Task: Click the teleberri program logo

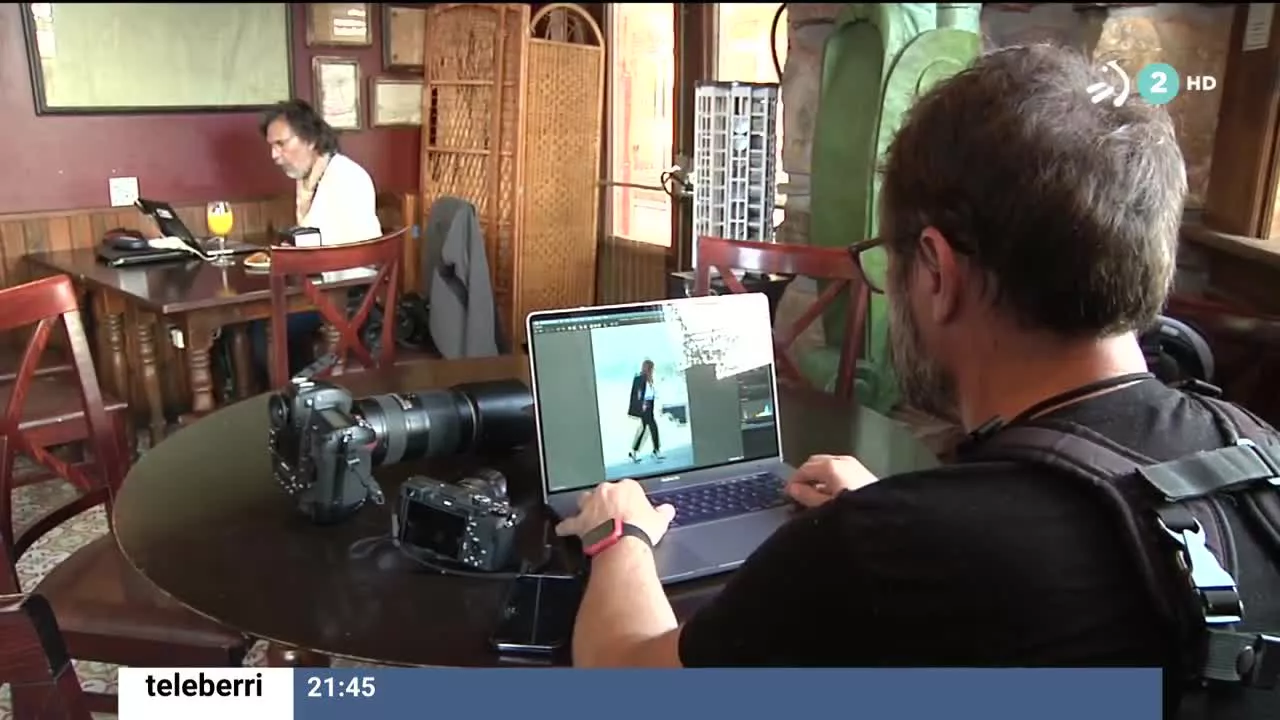Action: (205, 687)
